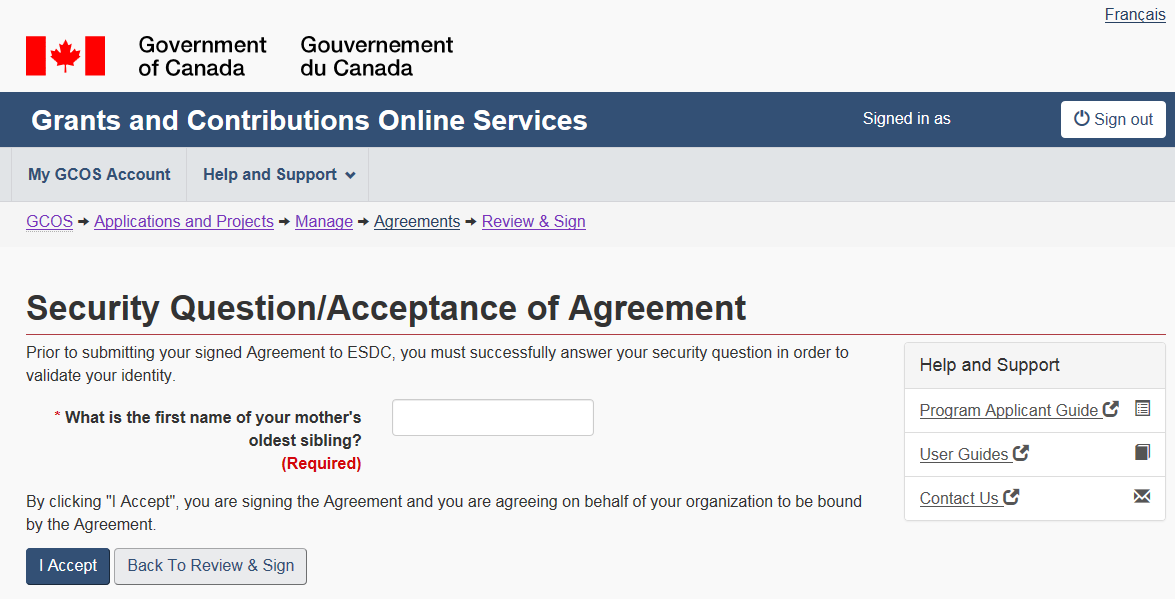
Task: Navigate to Manage breadcrumb link
Action: tap(323, 221)
